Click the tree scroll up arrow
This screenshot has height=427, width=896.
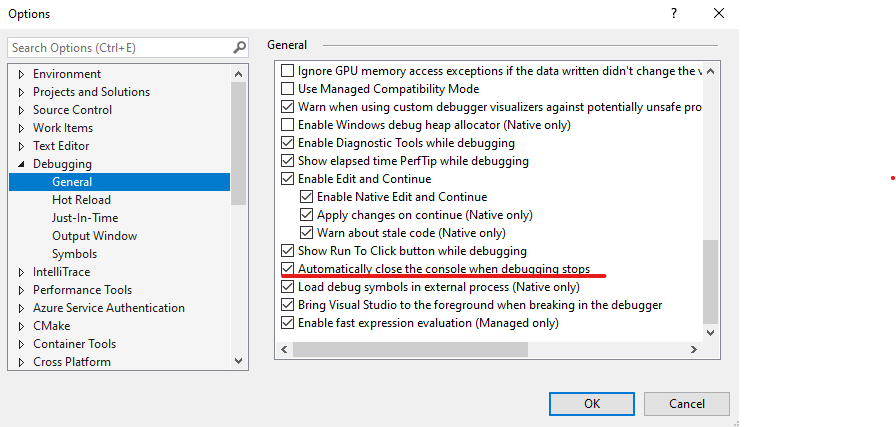(239, 74)
